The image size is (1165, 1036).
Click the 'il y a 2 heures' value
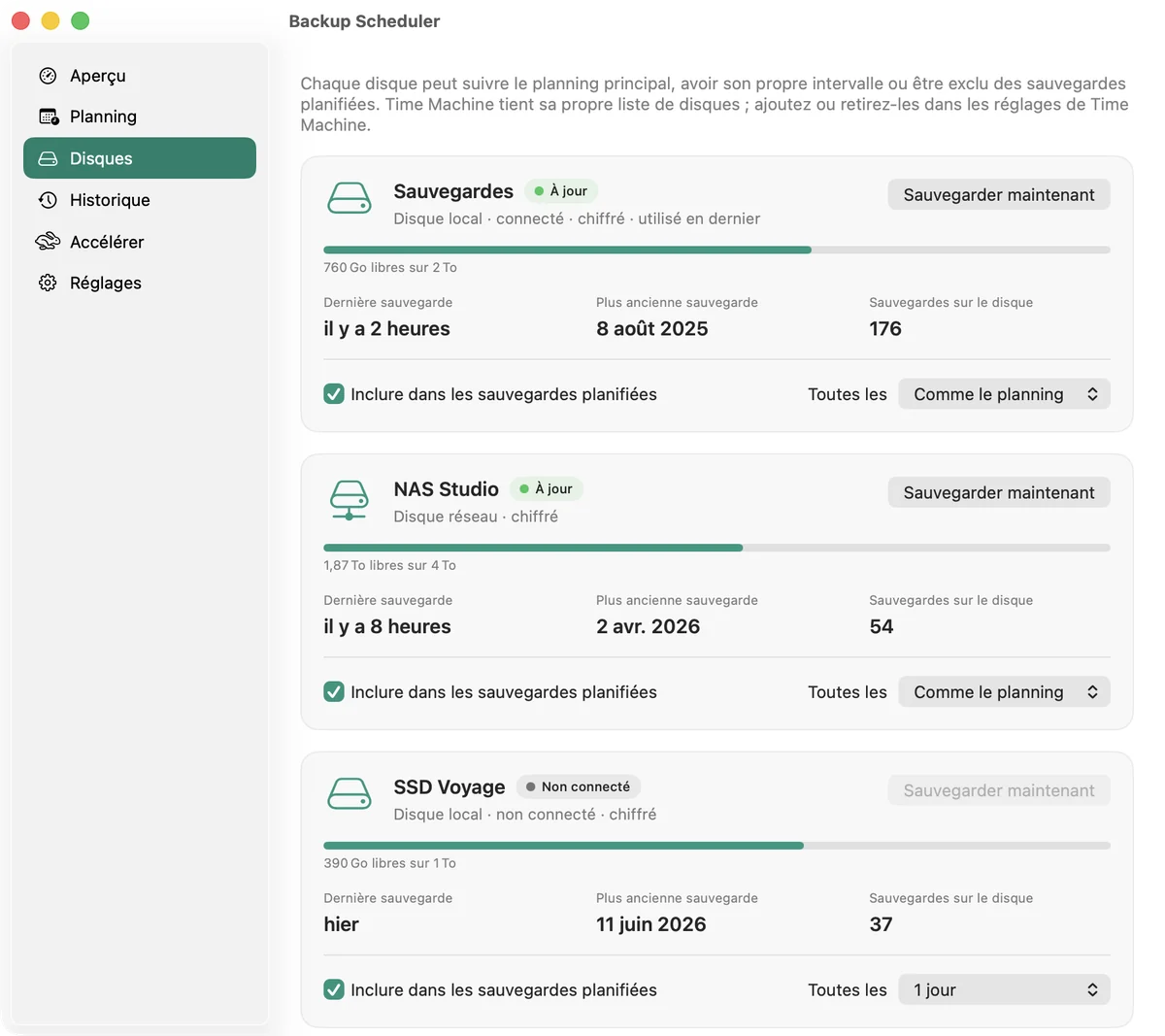pos(386,329)
